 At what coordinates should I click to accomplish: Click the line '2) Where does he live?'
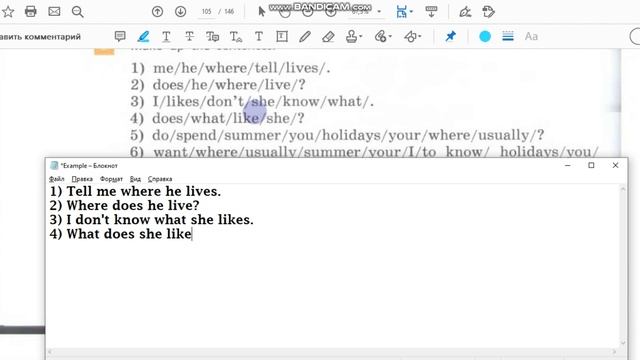point(124,205)
